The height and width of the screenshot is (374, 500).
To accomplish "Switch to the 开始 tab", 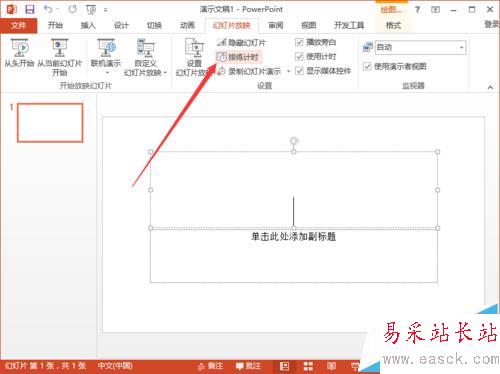I will (x=55, y=25).
